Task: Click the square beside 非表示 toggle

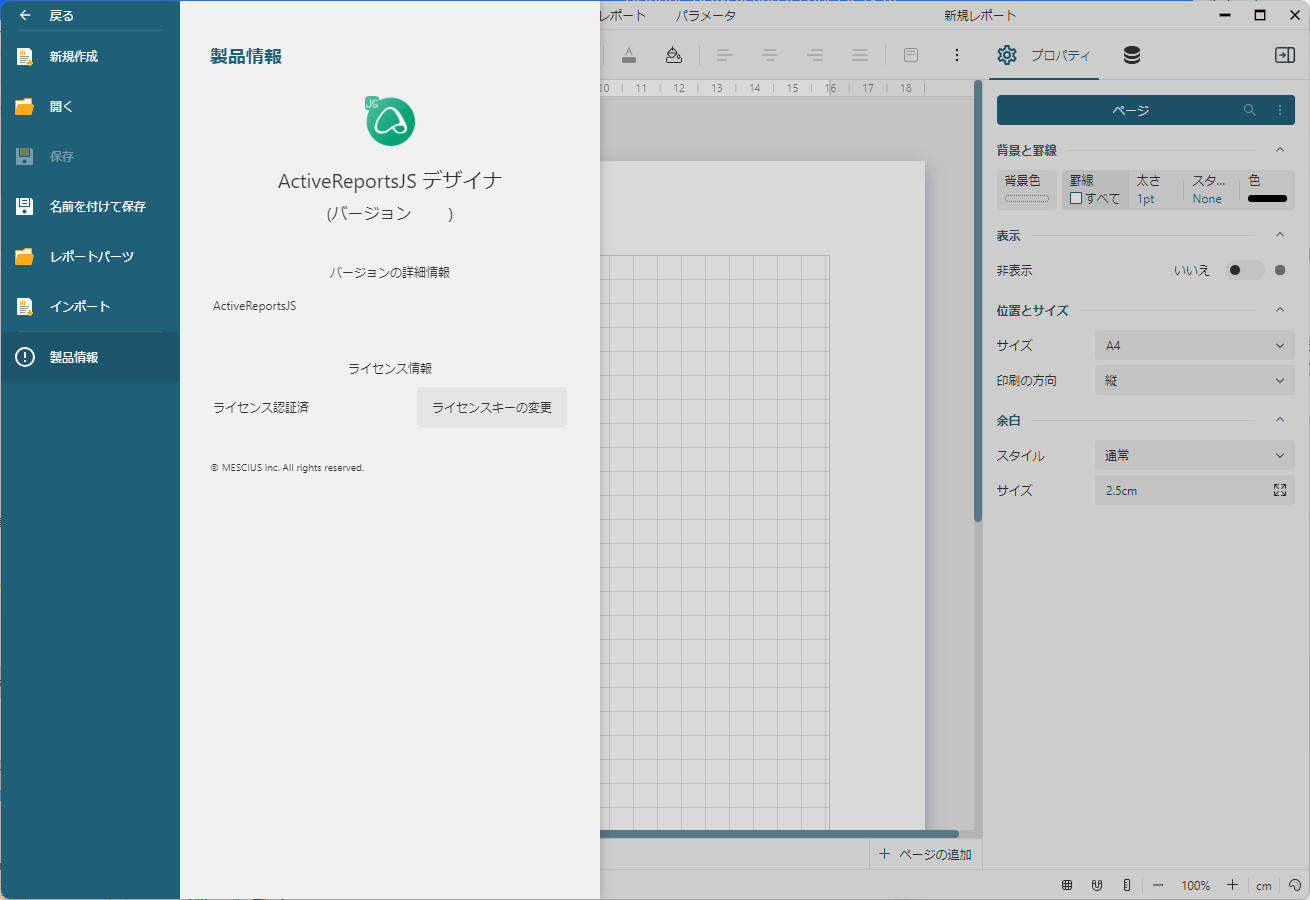Action: point(1280,270)
